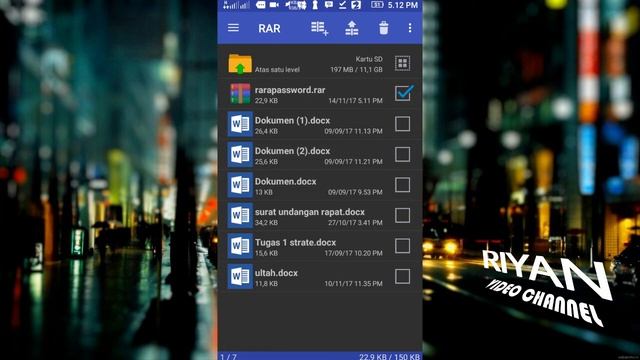Viewport: 640px width, 360px height.
Task: Check the Tugas 1 strate.docx checkbox
Action: coord(402,246)
